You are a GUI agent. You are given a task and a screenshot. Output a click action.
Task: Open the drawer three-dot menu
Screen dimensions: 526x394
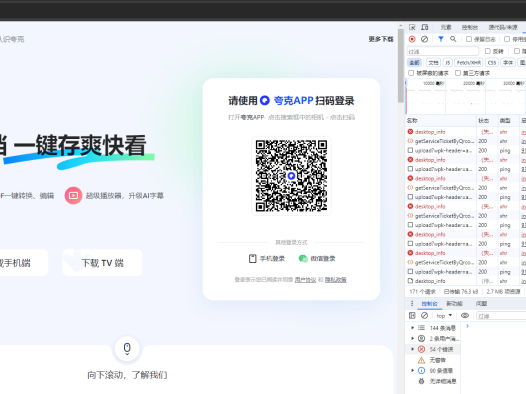coord(412,303)
